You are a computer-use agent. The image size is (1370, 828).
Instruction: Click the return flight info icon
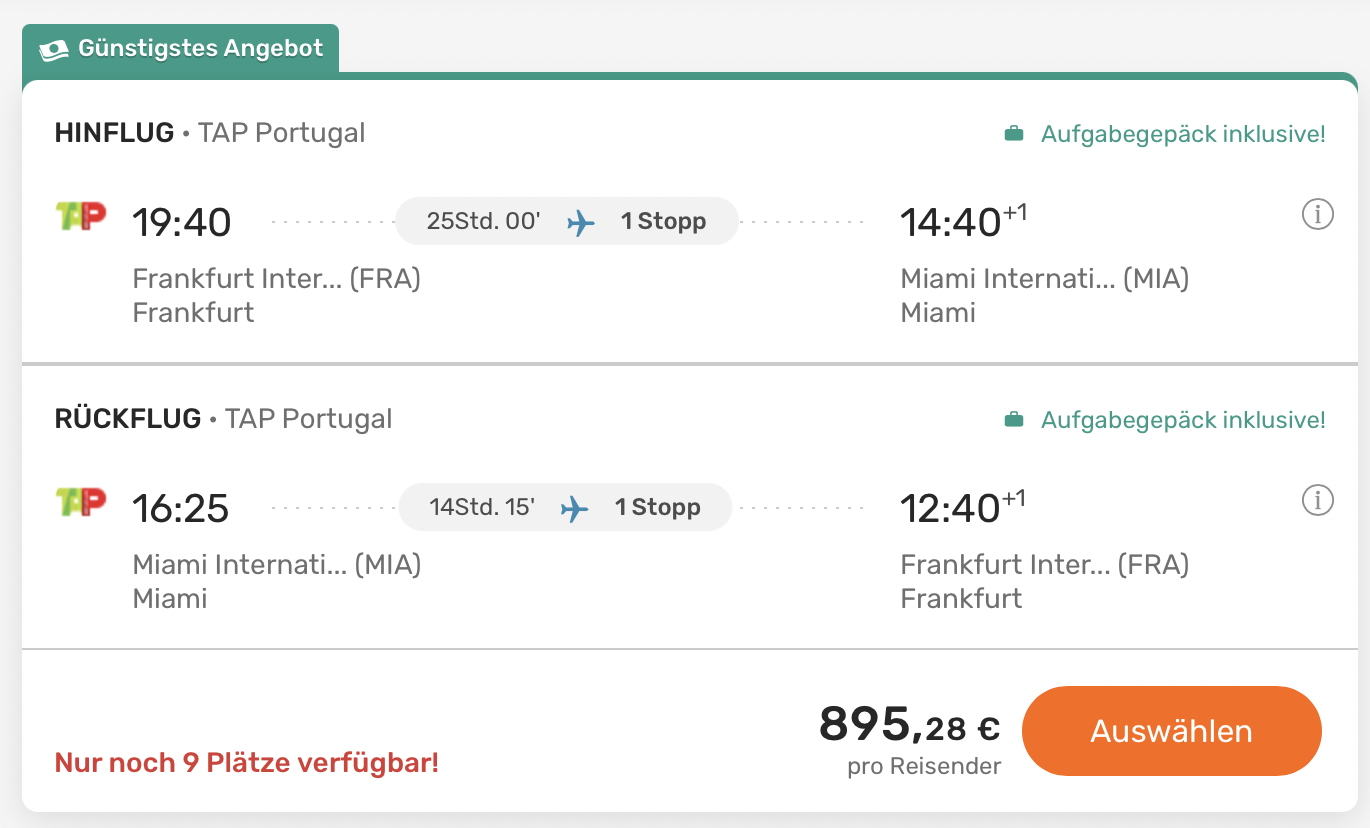[1317, 500]
